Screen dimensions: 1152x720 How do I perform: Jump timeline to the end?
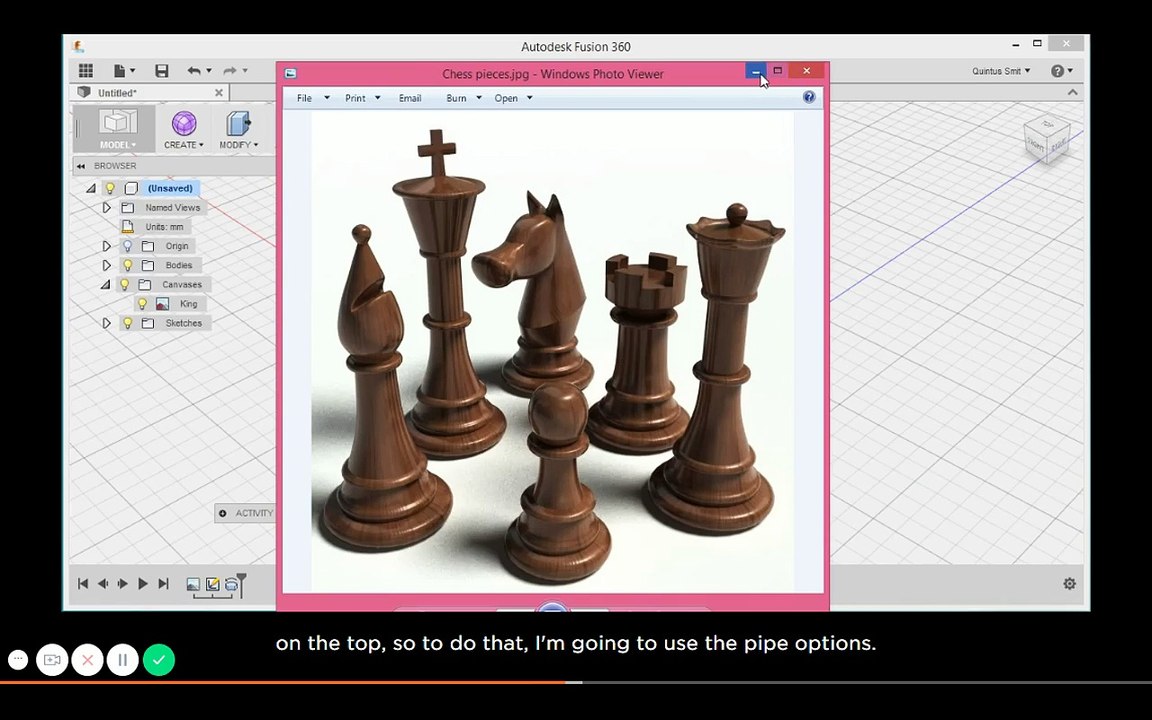click(163, 583)
